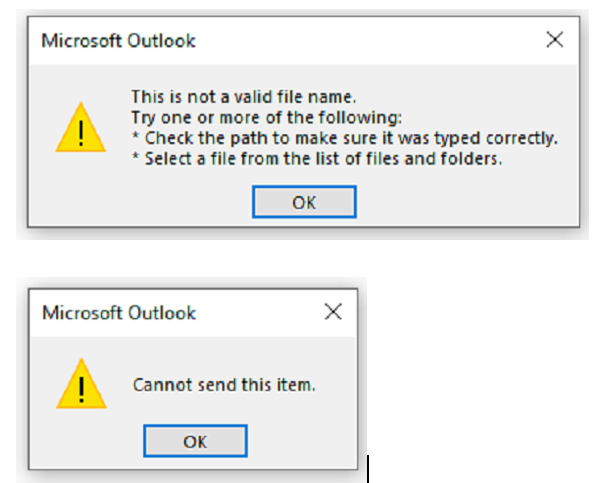Click the Microsoft Outlook title of the Cannot send dialog
Screen dimensions: 602x483
pos(118,313)
